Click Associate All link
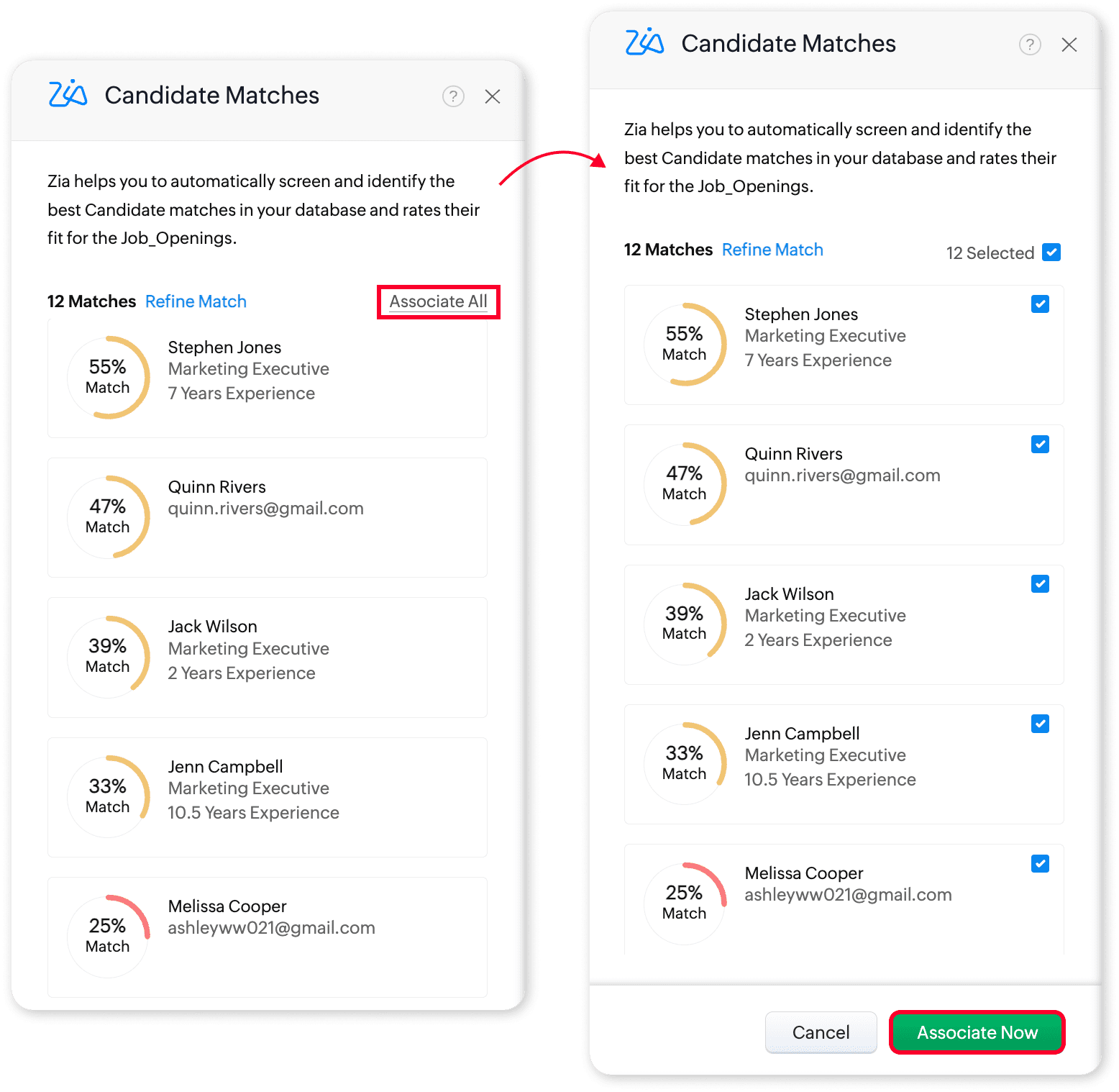The width and height of the screenshot is (1119, 1092). [x=439, y=301]
